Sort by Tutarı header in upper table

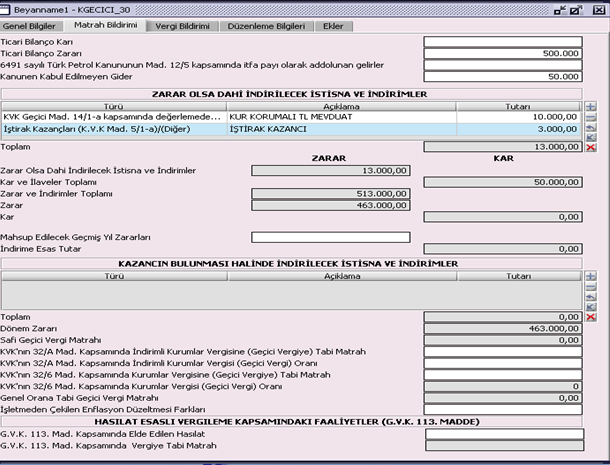point(518,106)
